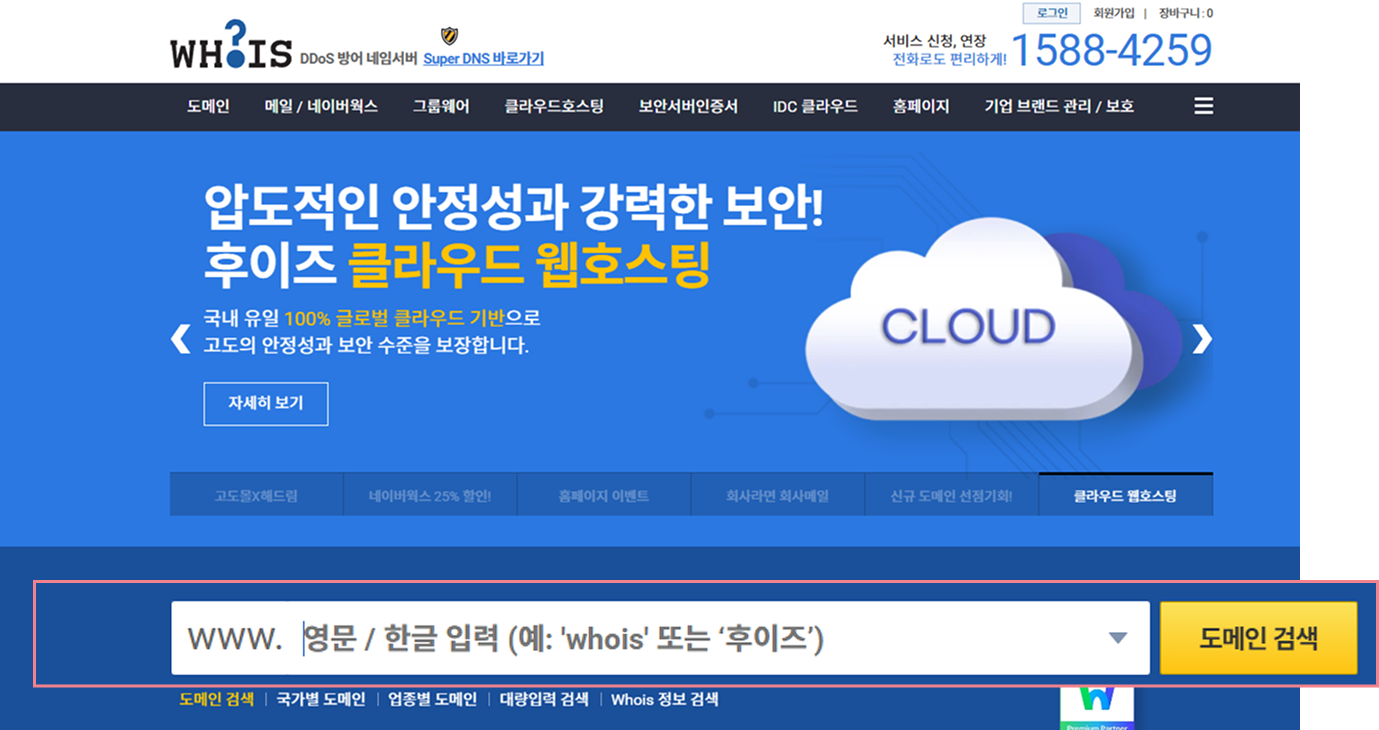This screenshot has height=730, width=1379.
Task: Select the 도메인 검색 search mode tab
Action: pos(217,699)
